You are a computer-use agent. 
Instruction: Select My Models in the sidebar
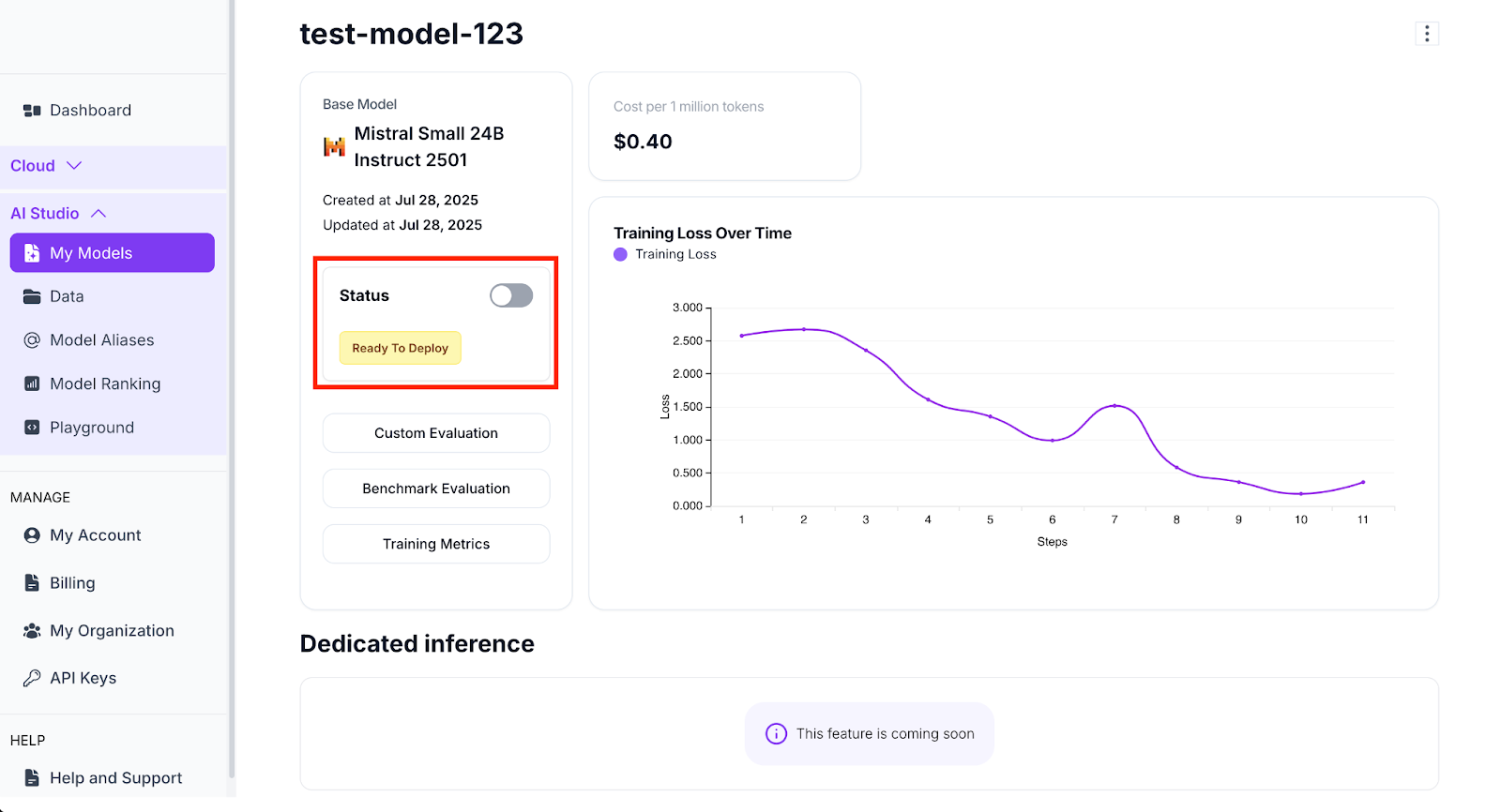113,253
